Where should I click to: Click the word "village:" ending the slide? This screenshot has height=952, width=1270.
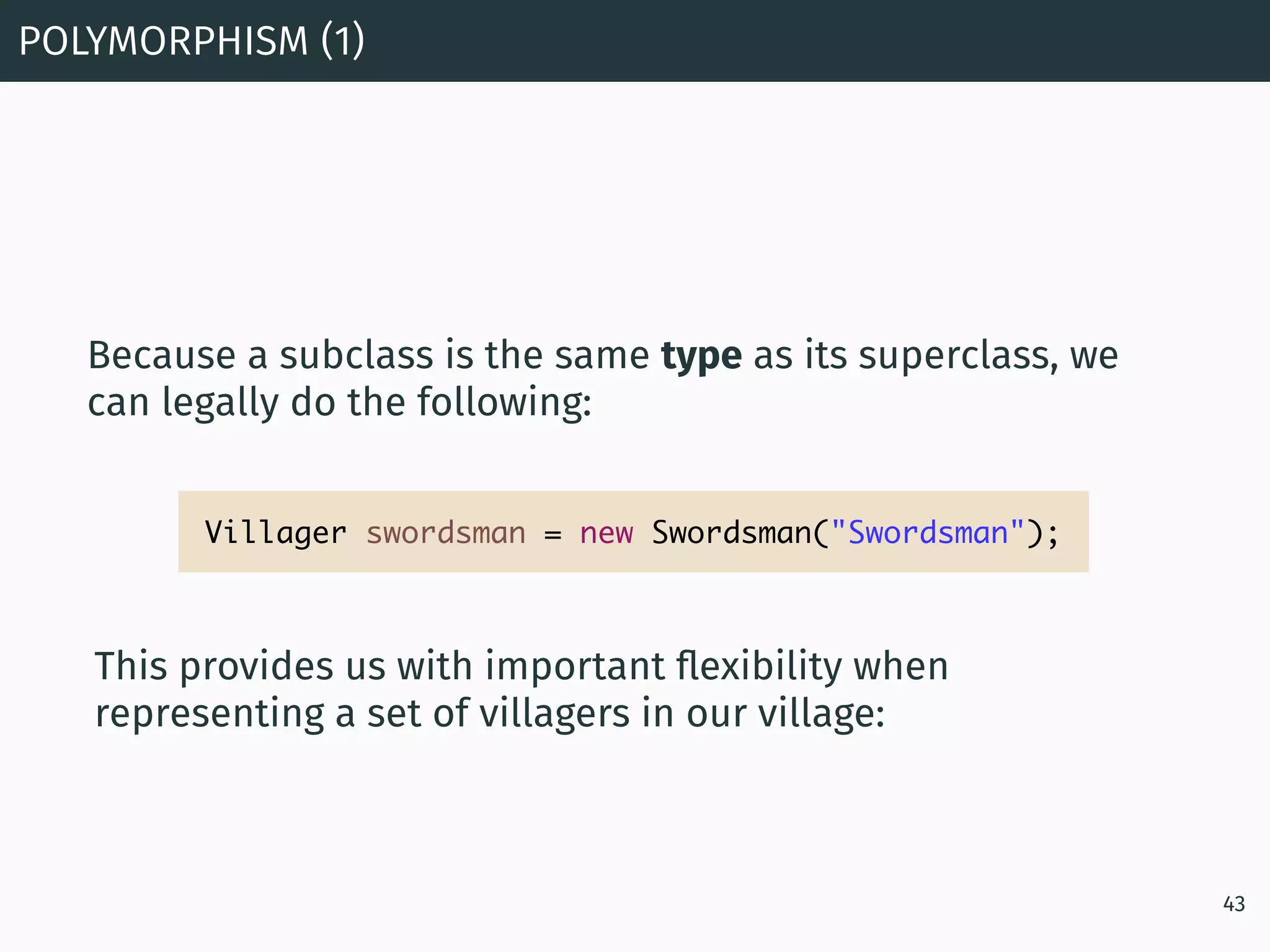[822, 714]
